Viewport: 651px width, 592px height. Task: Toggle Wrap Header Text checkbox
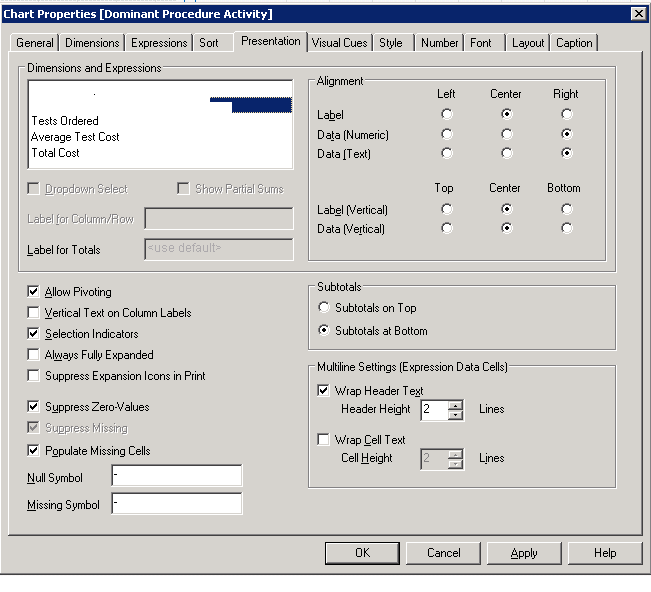pyautogui.click(x=323, y=390)
